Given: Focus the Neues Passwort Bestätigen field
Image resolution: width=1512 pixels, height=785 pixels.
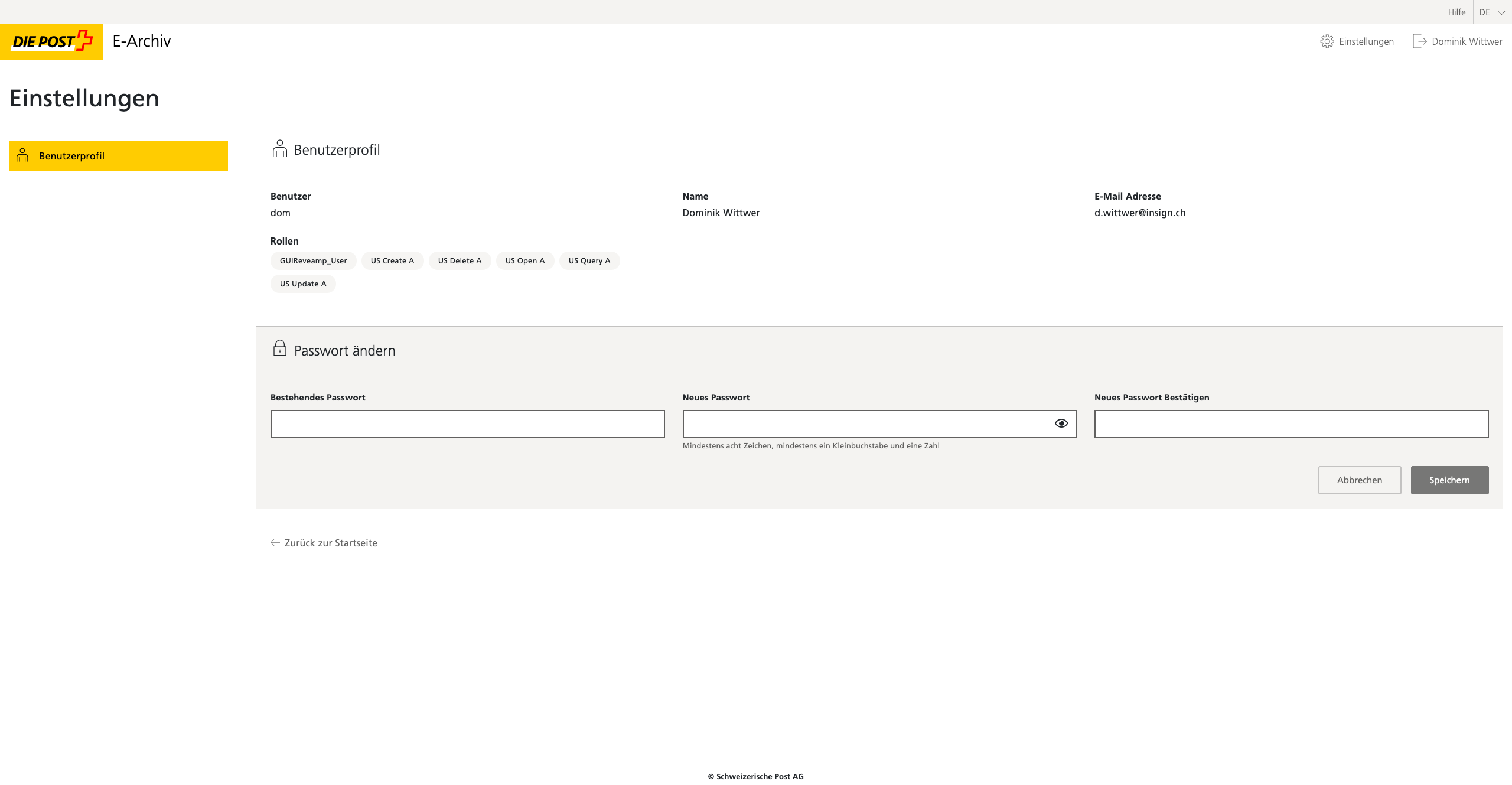Looking at the screenshot, I should (x=1291, y=424).
